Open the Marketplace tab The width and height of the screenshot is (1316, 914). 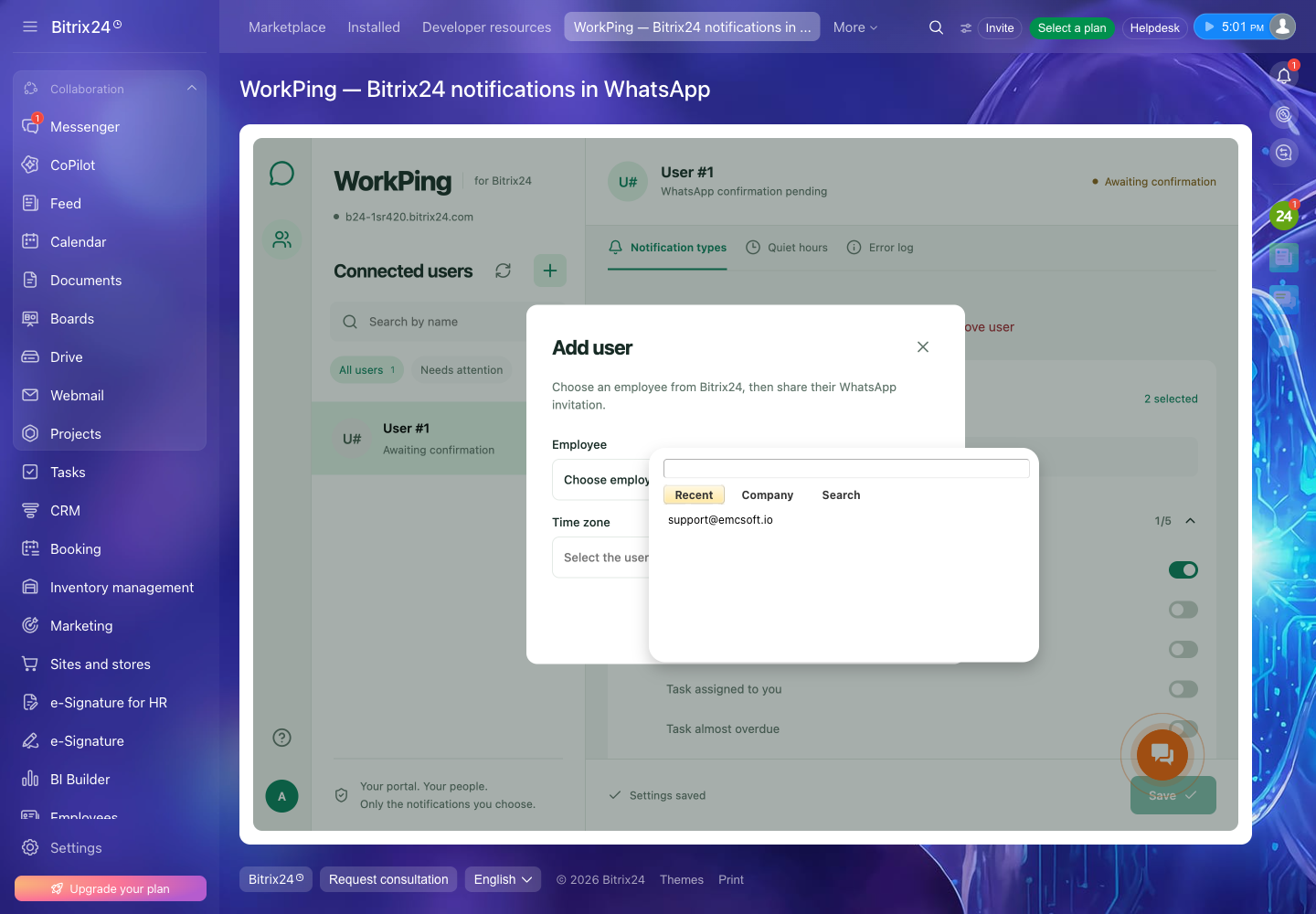287,27
